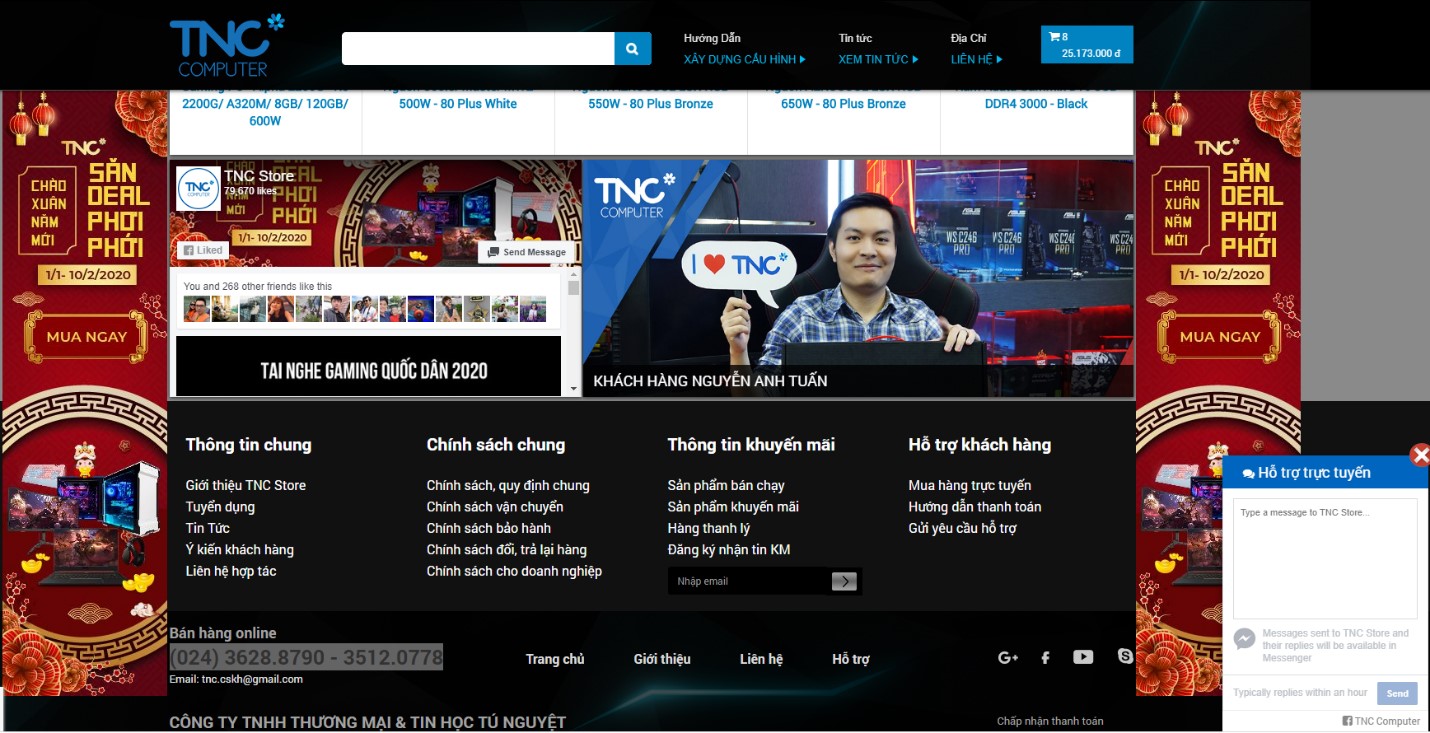Click Giới thiệu in footer navigation
Viewport: 1430px width, 733px height.
662,659
